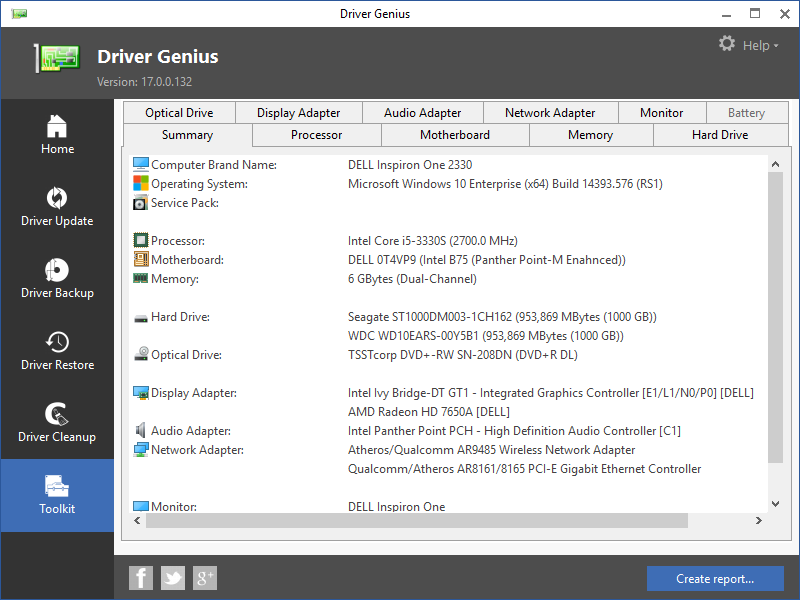Select the Toolkit sidebar item

point(57,495)
